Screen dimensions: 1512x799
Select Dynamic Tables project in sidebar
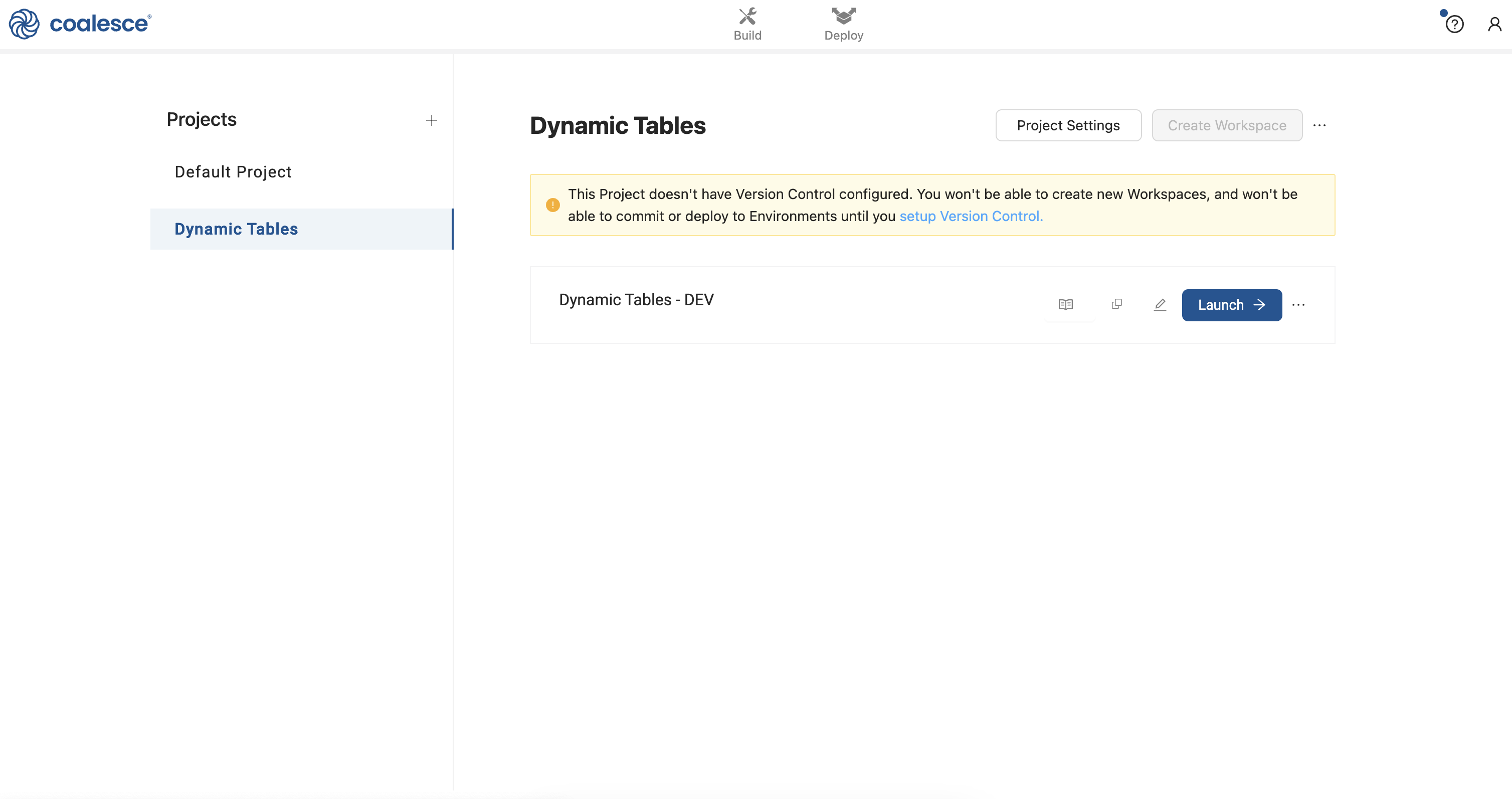237,229
